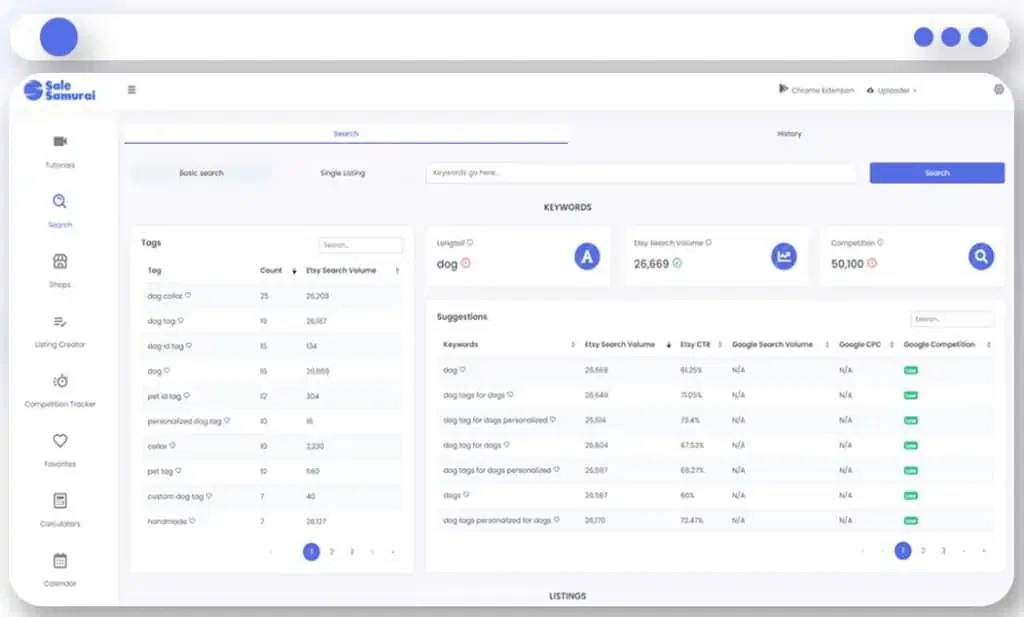Click the 'Keywords go here' input field
Image resolution: width=1024 pixels, height=617 pixels.
point(640,173)
